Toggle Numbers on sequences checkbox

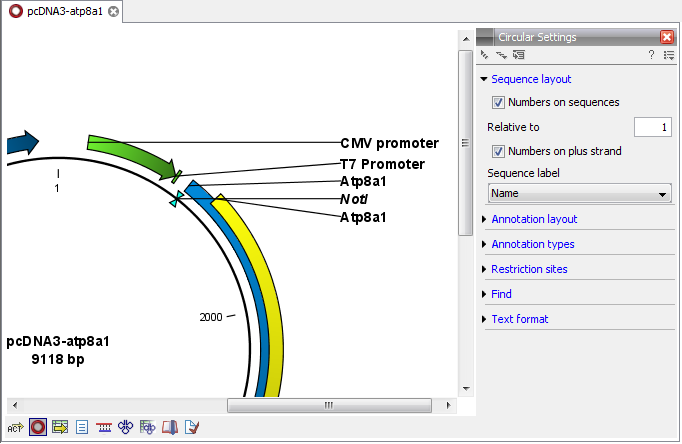pos(498,102)
